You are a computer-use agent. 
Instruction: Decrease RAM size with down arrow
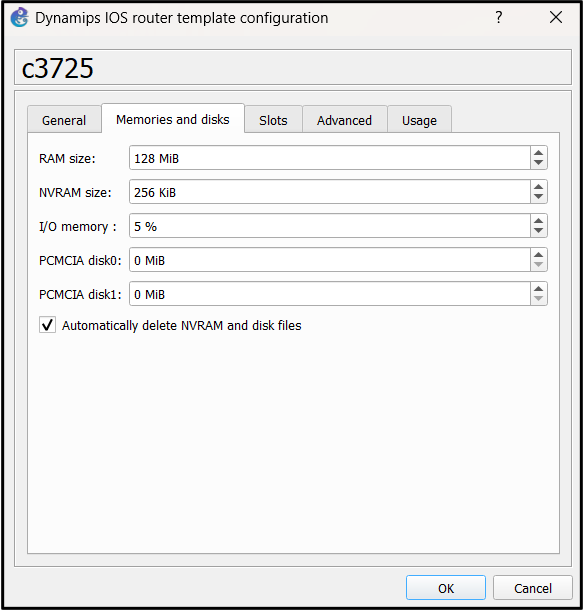539,163
